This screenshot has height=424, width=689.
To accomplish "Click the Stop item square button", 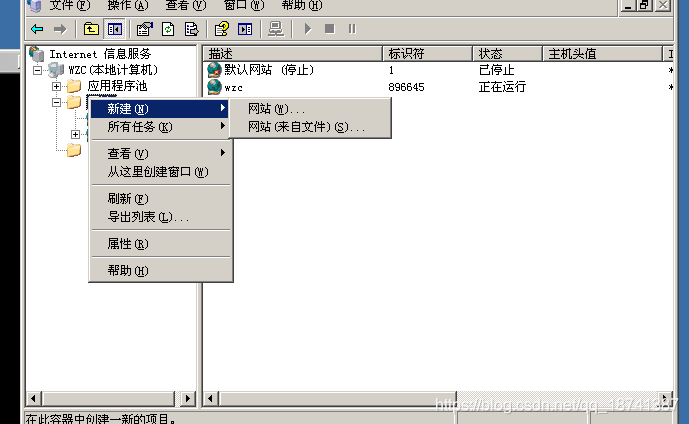I will point(330,29).
